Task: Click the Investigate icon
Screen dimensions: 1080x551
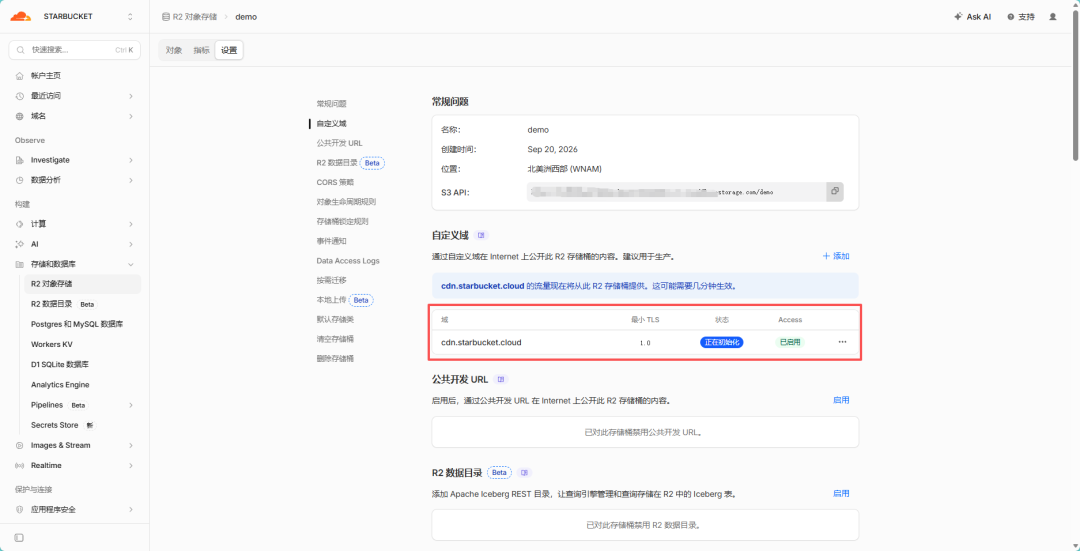Action: tap(19, 160)
